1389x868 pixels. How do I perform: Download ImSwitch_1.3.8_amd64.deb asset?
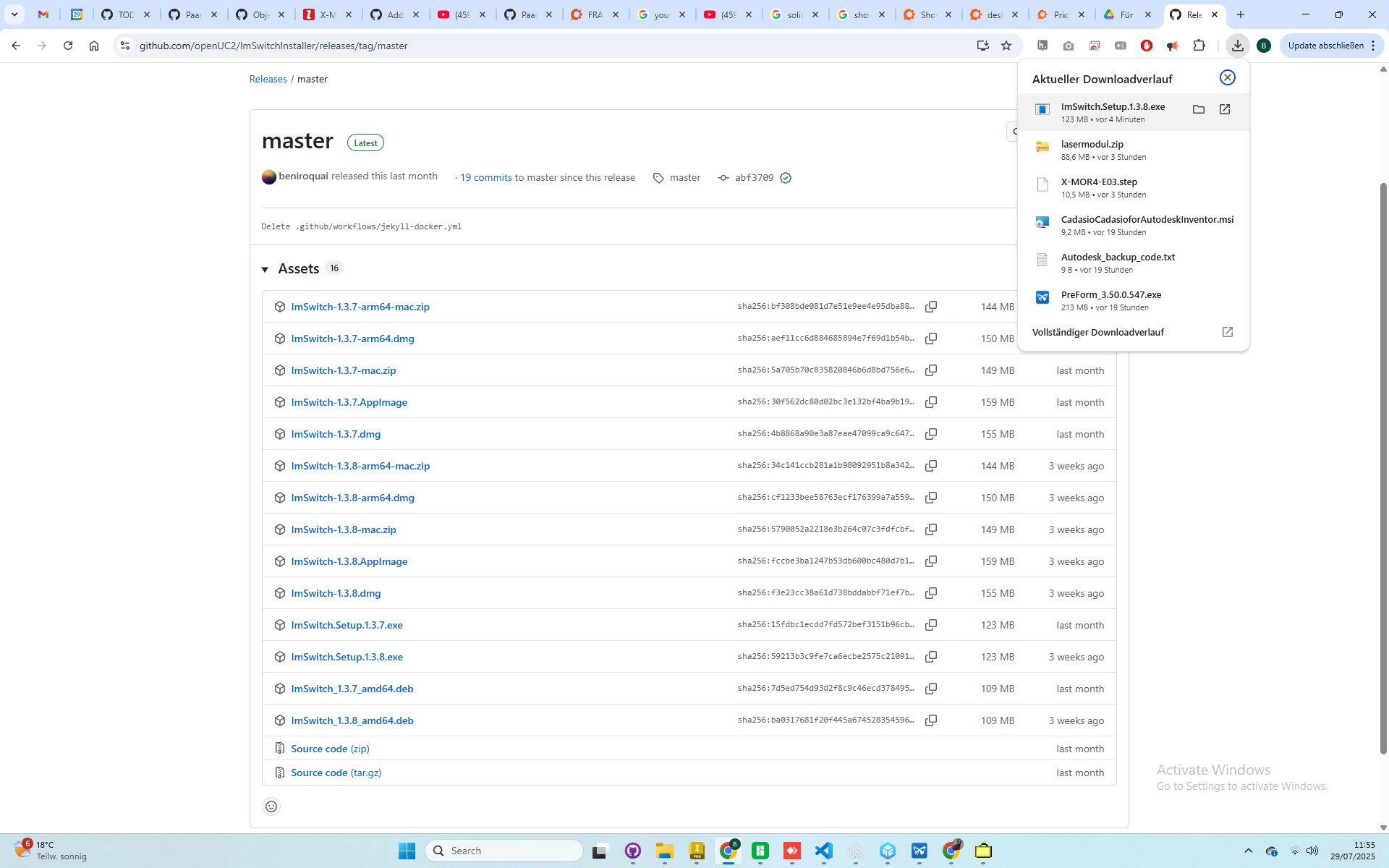(352, 720)
